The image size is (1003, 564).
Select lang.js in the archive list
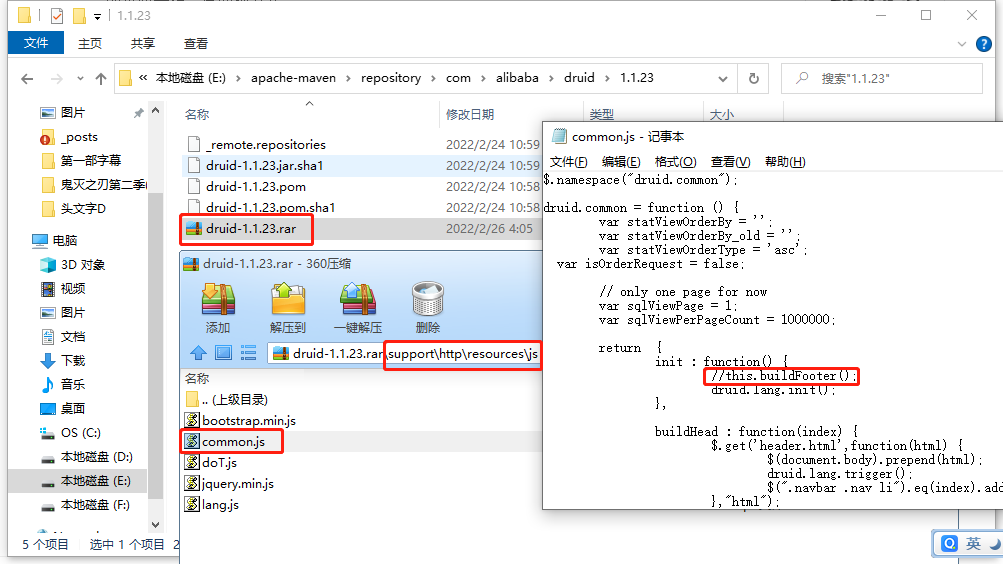coord(212,505)
